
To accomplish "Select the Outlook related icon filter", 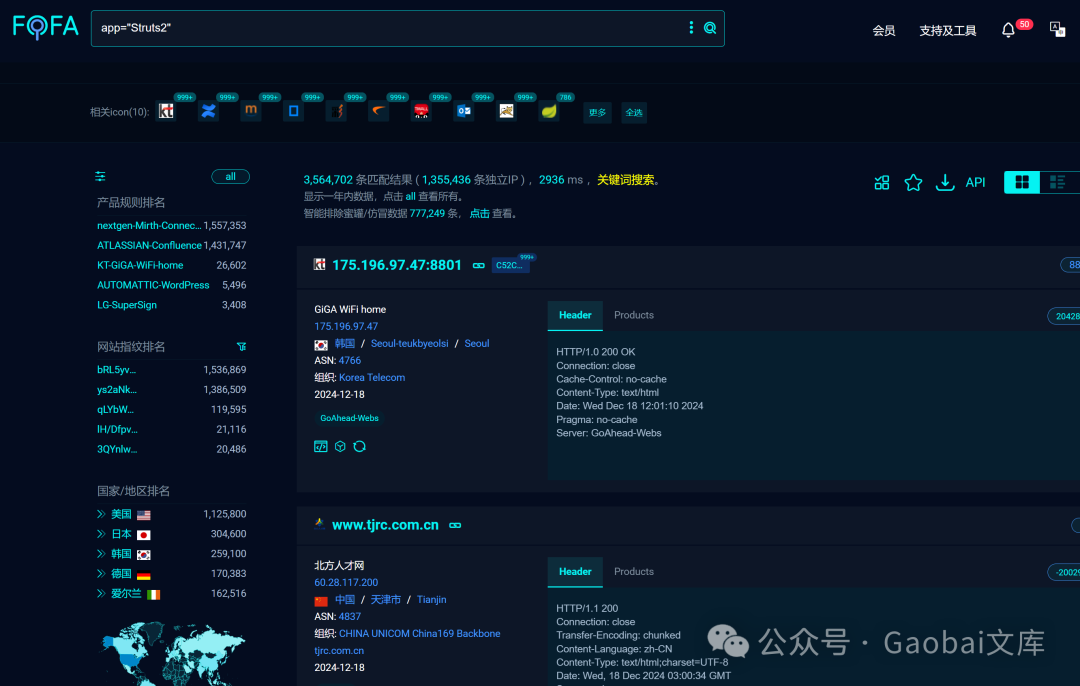I will tap(464, 111).
